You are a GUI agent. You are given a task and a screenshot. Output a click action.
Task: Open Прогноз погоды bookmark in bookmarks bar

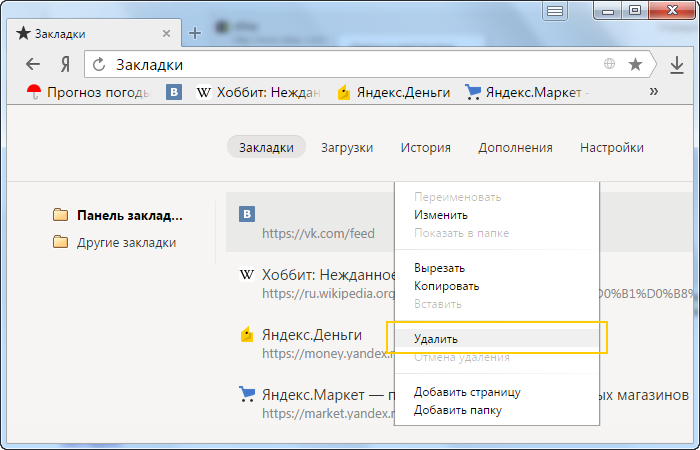[89, 92]
